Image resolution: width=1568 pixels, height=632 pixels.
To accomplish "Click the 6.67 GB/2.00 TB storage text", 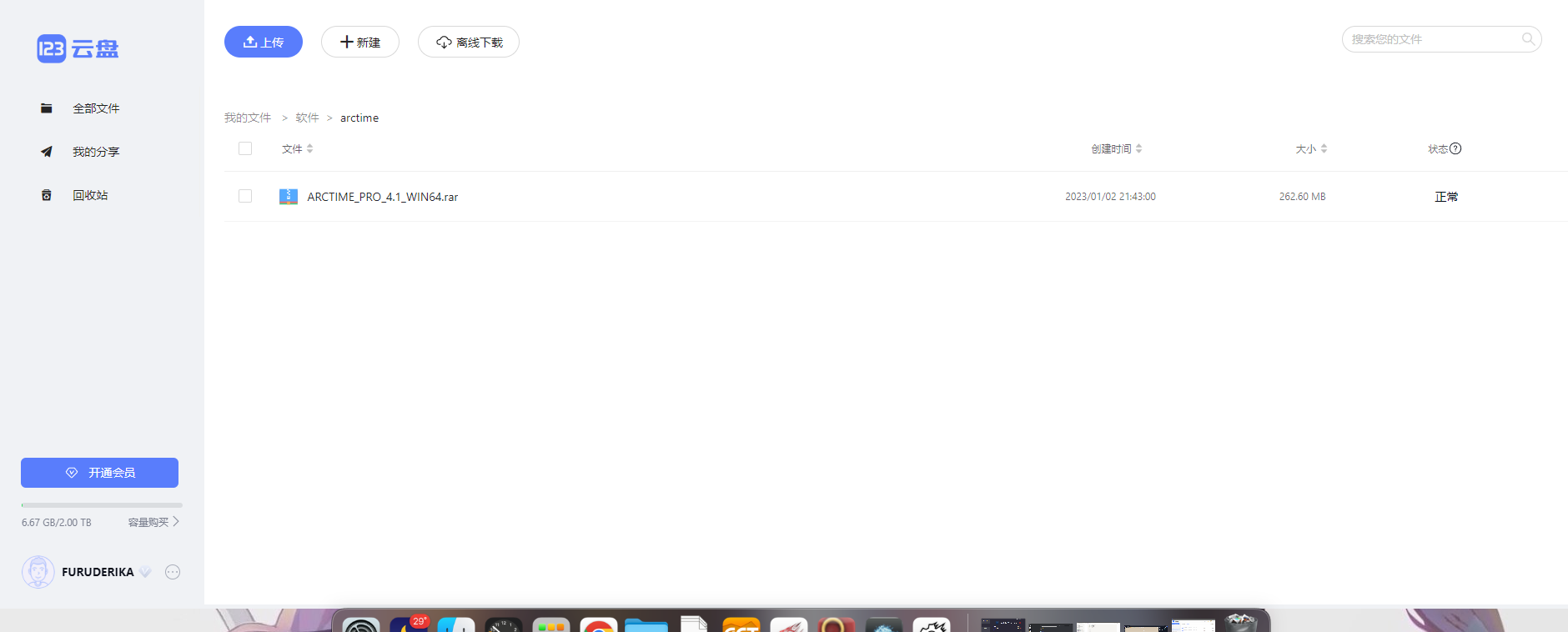I will click(x=57, y=523).
